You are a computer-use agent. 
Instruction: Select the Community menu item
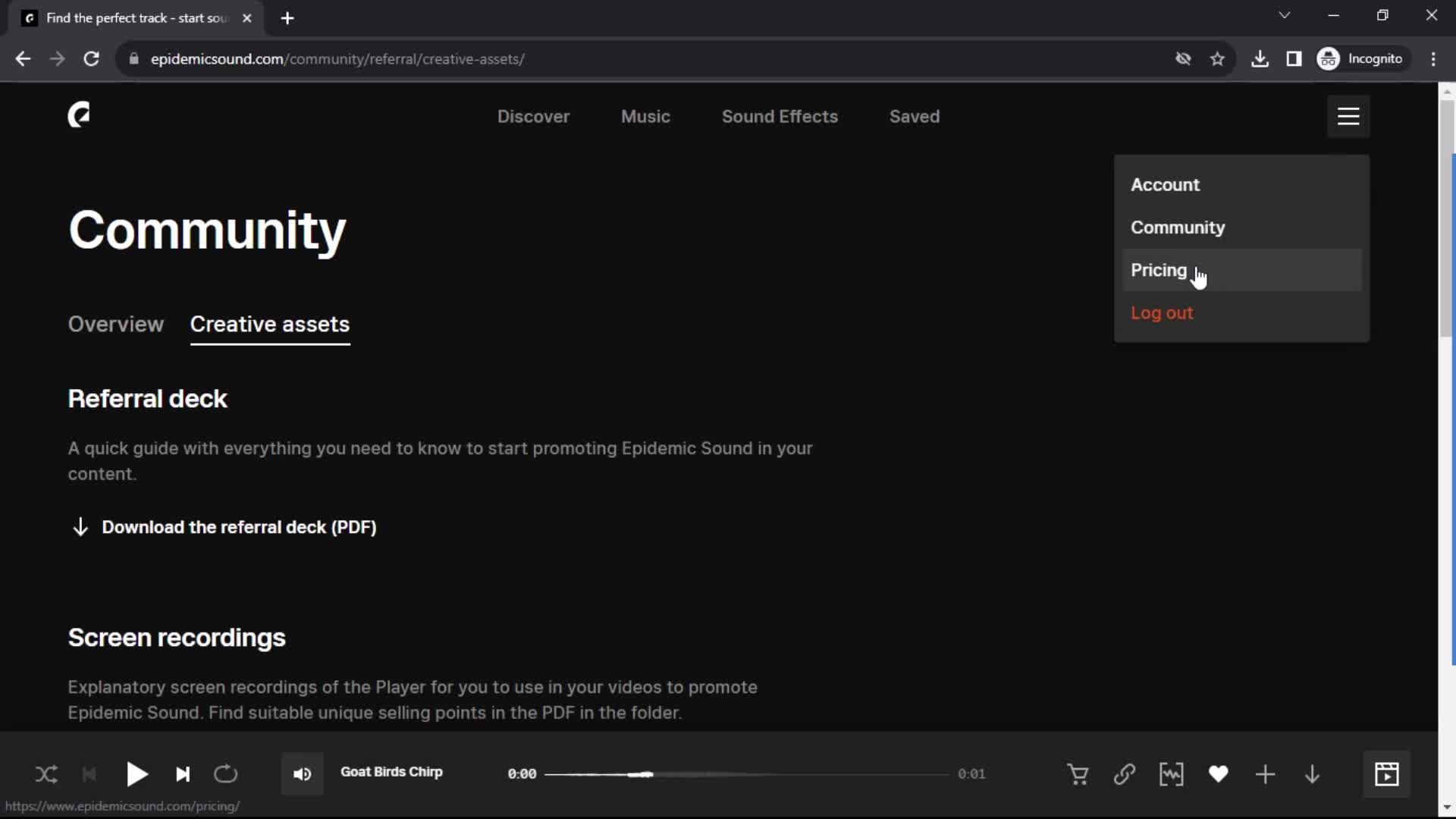1178,227
